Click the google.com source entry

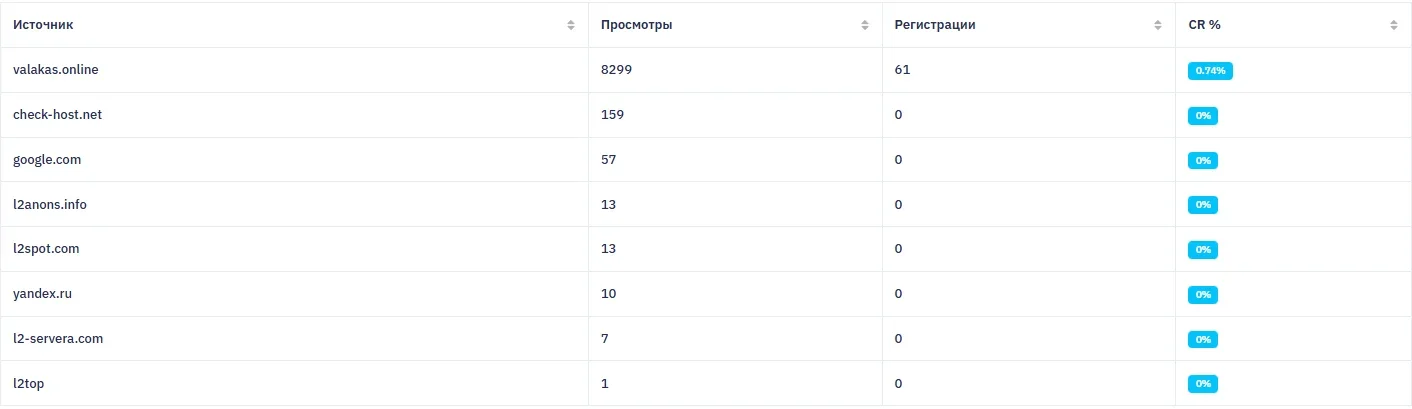coord(46,159)
